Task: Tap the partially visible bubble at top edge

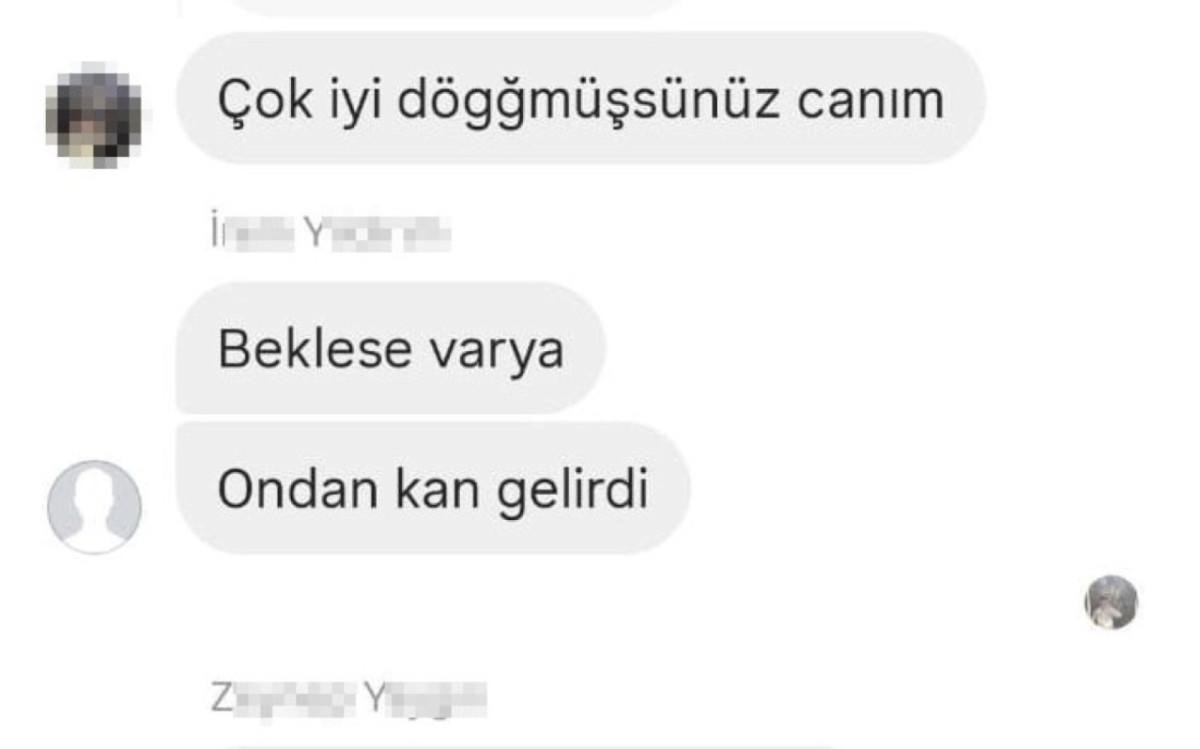Action: click(x=460, y=6)
